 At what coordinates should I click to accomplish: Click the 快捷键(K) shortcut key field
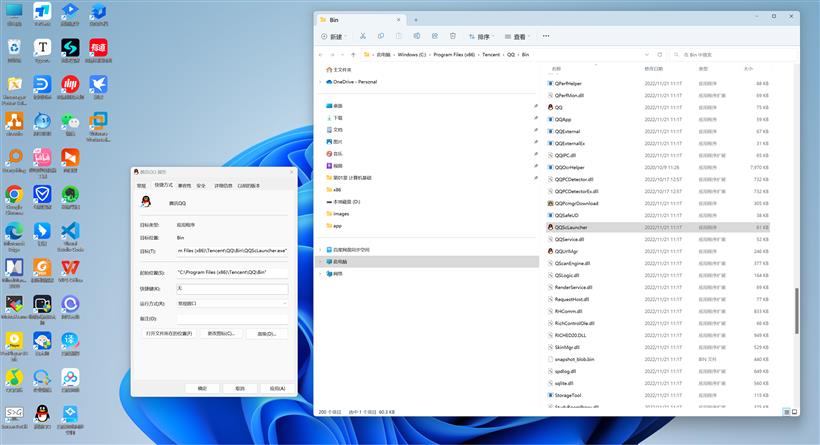pos(232,288)
